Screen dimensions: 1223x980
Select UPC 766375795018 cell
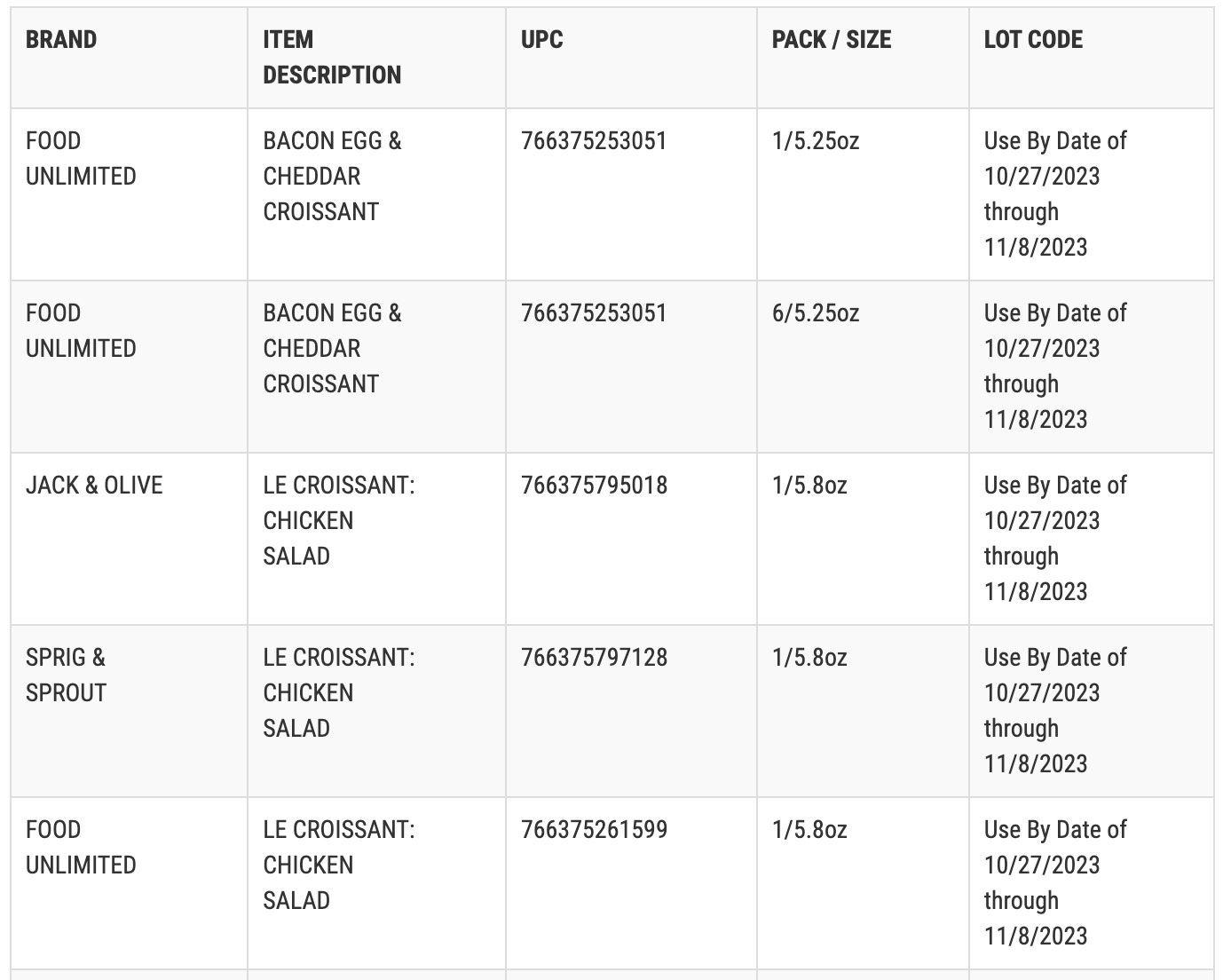point(631,539)
